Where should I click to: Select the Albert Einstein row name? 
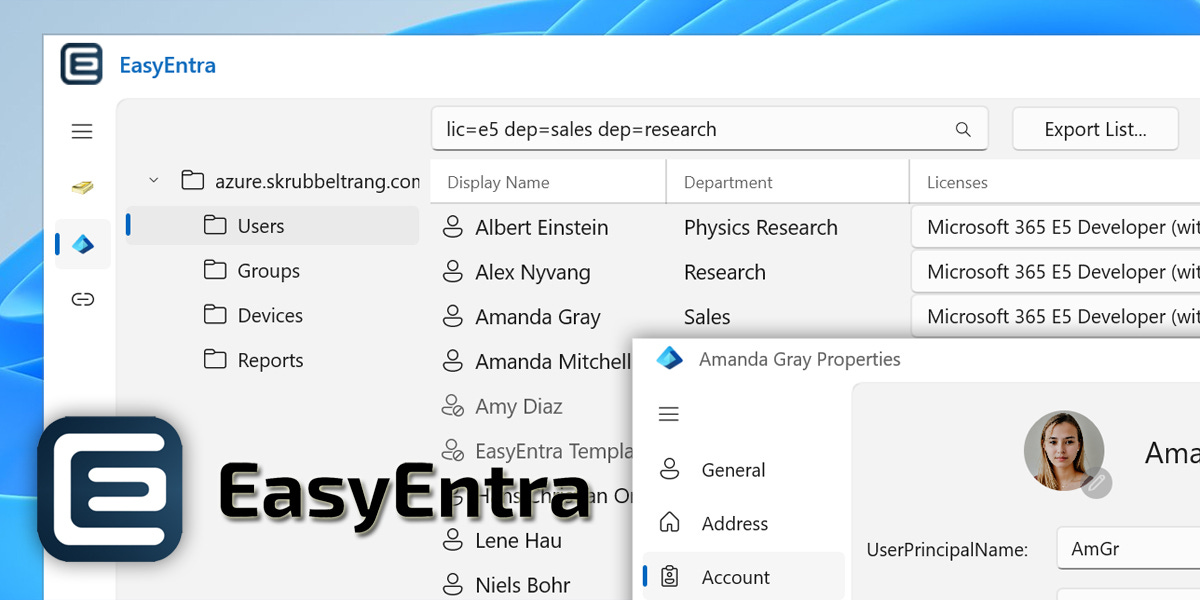tap(542, 227)
